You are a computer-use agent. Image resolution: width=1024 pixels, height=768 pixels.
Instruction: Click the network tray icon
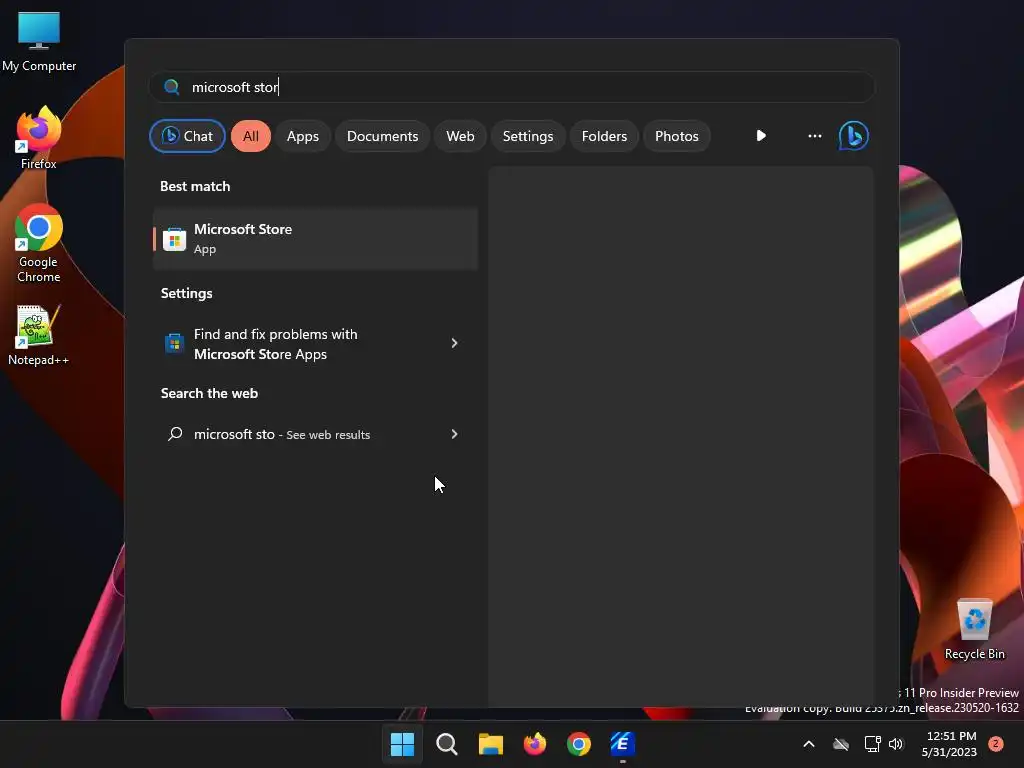click(x=872, y=744)
